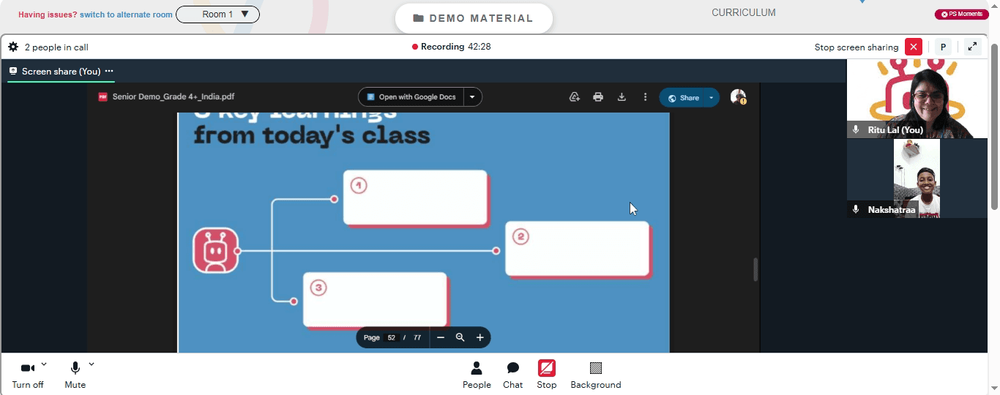Click the PDF viewer vertical scrollbar
Screen dimensions: 1000x395
(x=756, y=269)
